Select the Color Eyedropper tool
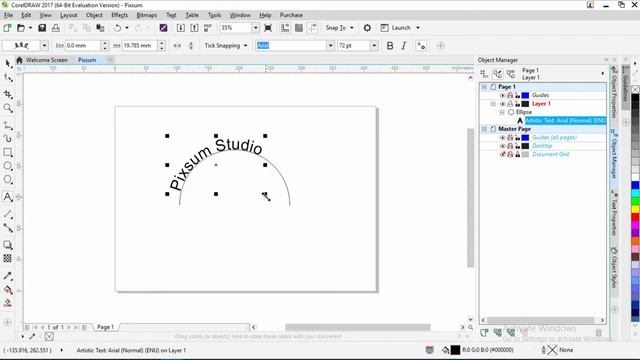This screenshot has height=360, width=640. (x=8, y=276)
